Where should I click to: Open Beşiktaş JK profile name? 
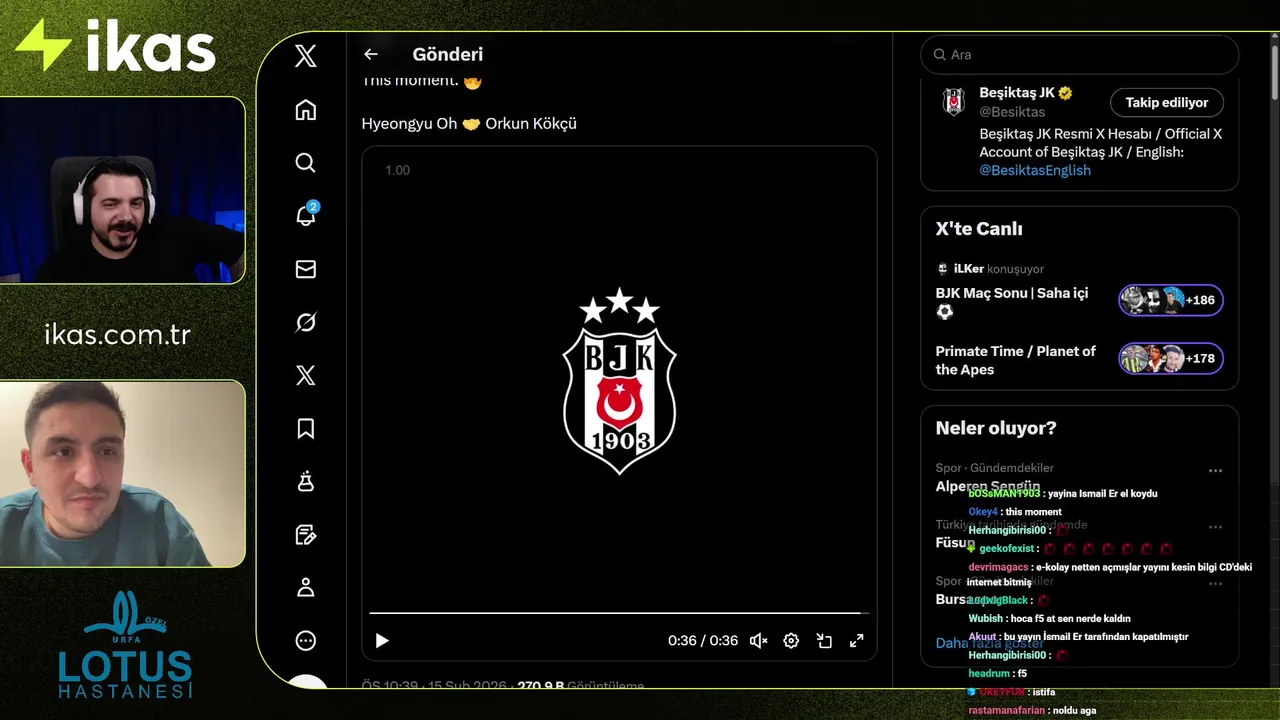click(1017, 93)
